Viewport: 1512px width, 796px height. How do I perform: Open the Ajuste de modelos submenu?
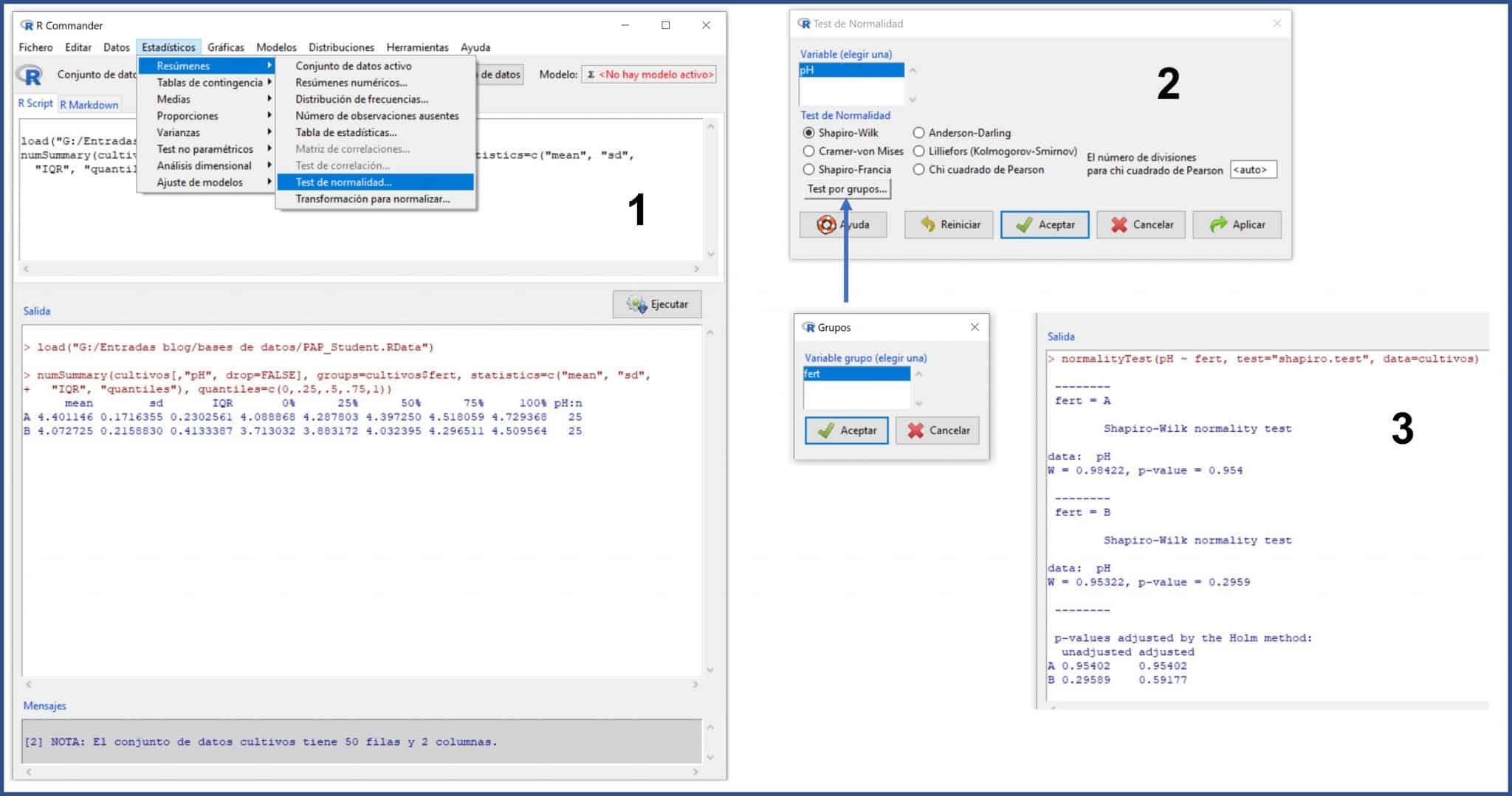click(199, 182)
